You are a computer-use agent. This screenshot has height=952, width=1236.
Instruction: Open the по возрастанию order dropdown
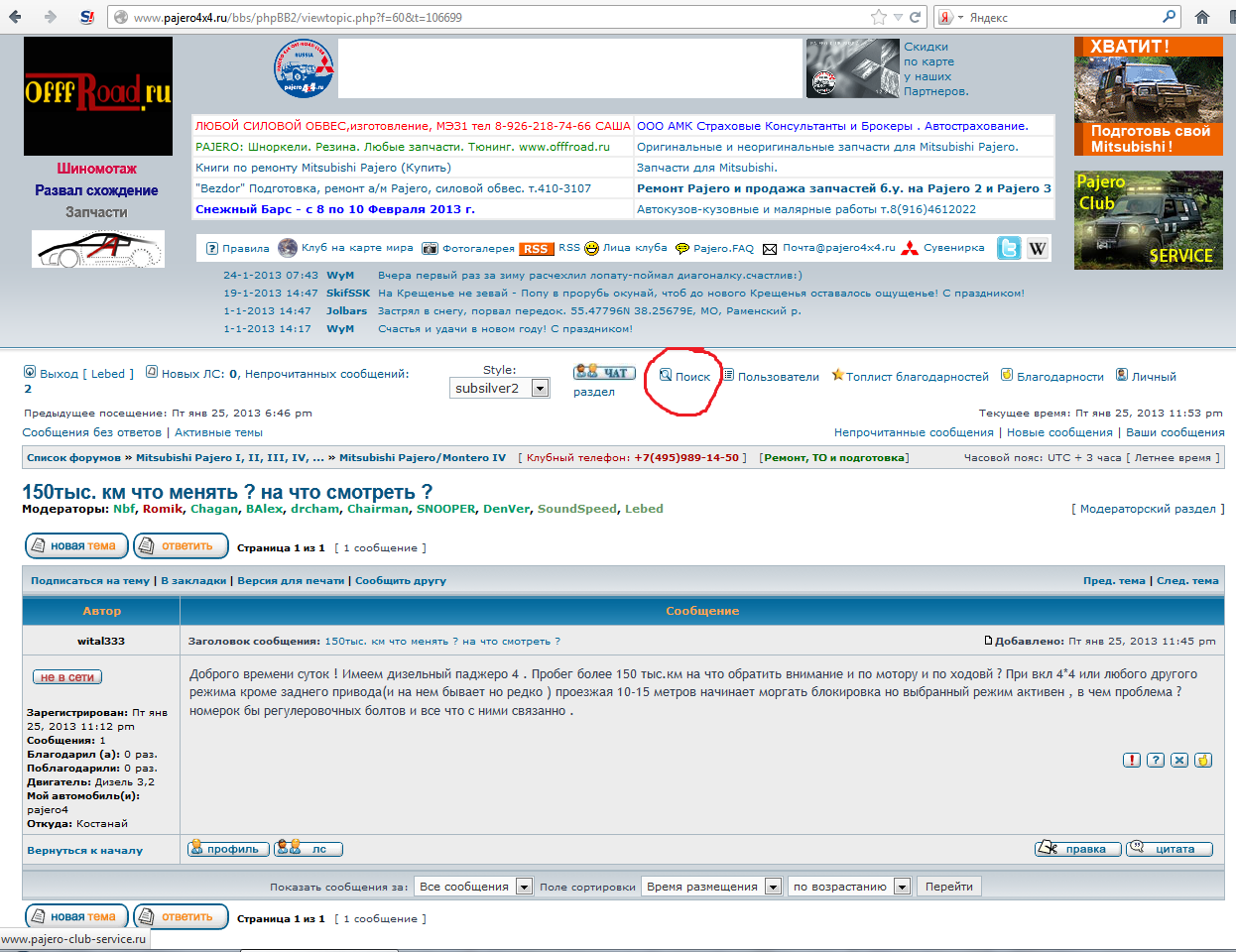click(849, 887)
